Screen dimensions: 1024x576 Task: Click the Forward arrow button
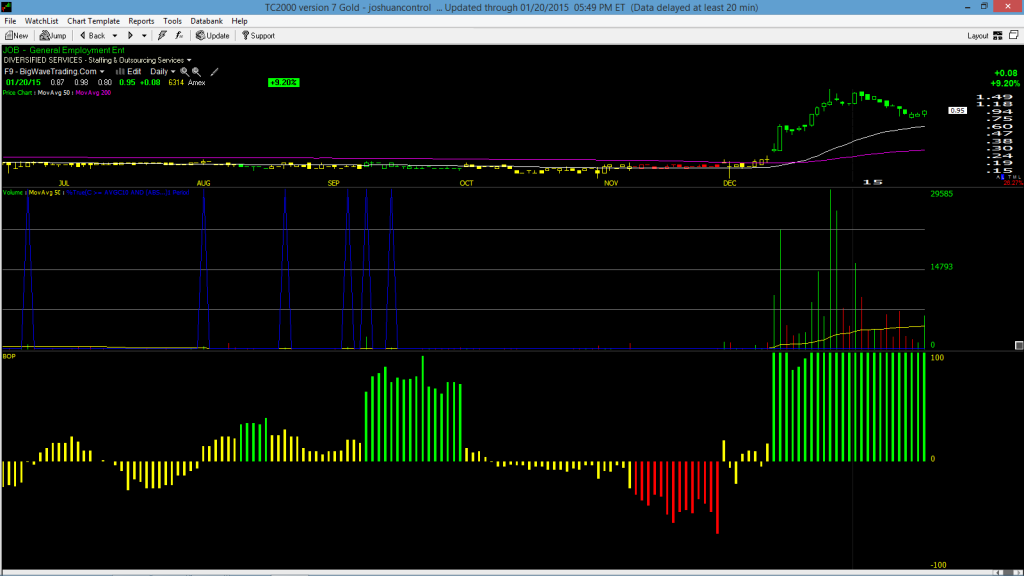coord(130,36)
